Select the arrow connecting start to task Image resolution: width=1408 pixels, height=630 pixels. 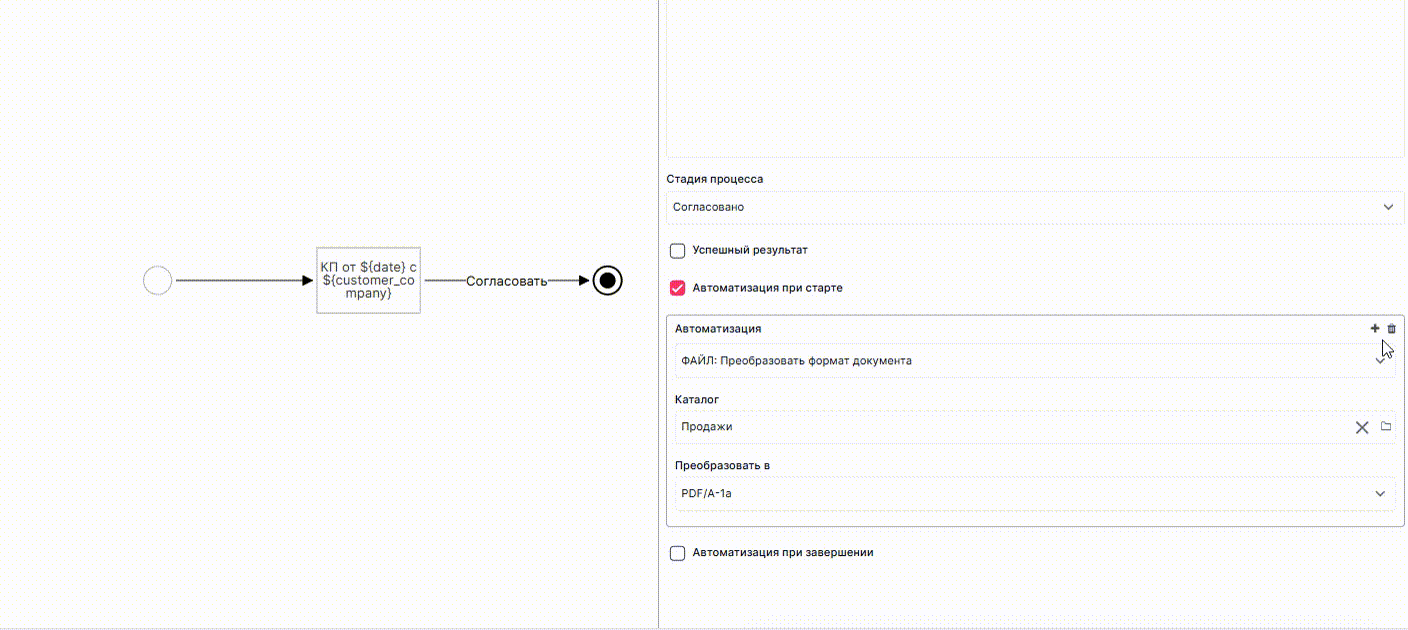(x=245, y=281)
